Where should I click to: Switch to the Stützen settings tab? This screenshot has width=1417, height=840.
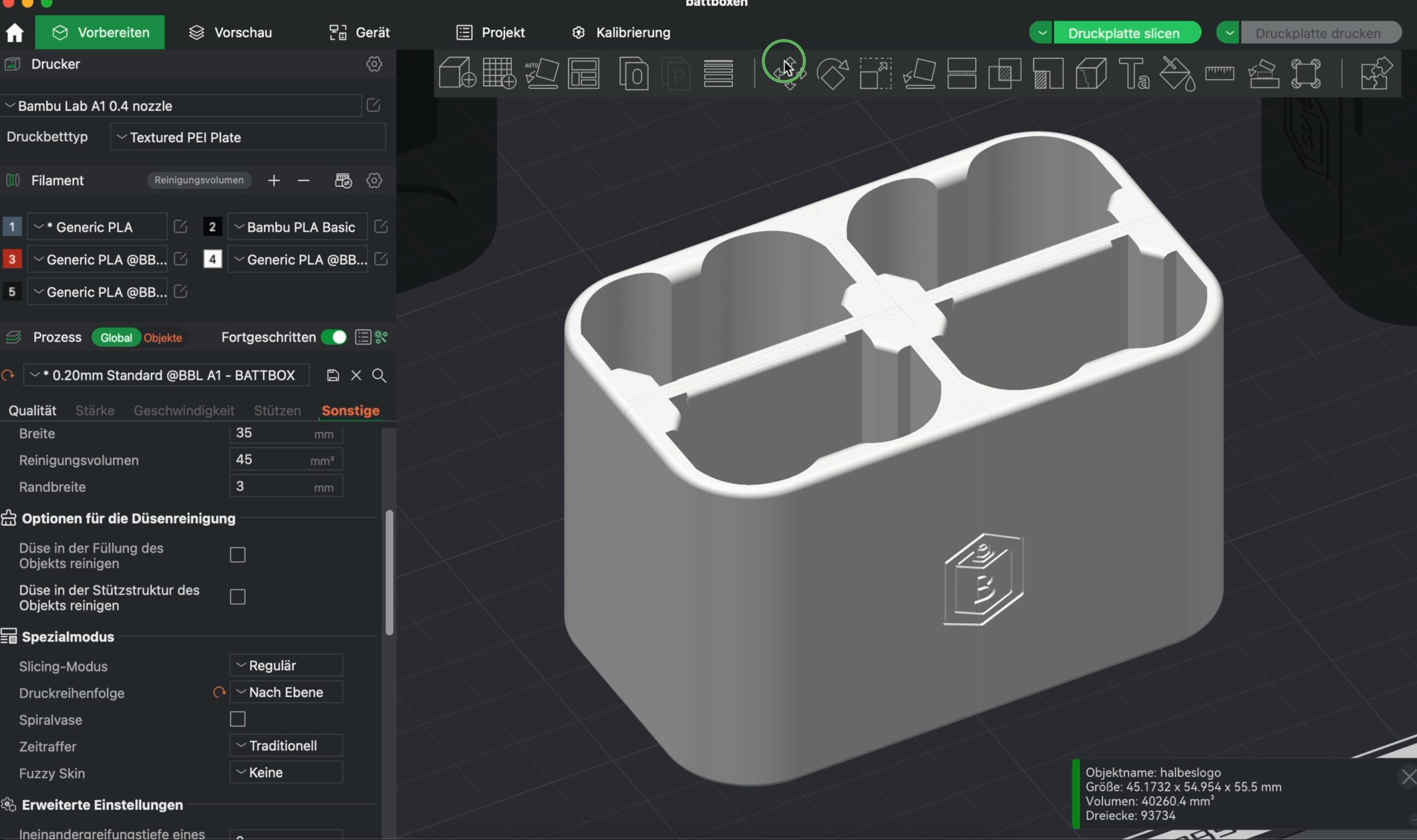click(277, 411)
